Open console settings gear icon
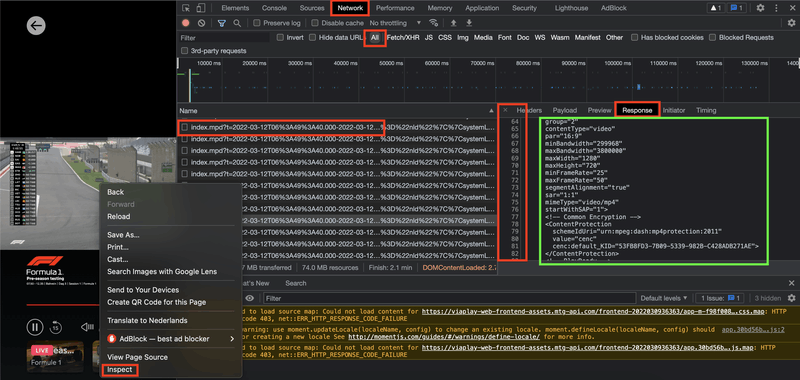This screenshot has height=380, width=800. tap(791, 298)
